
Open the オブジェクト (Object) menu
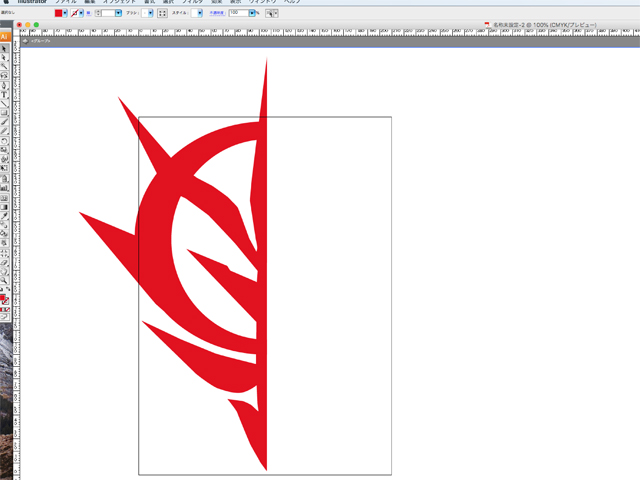pos(119,2)
